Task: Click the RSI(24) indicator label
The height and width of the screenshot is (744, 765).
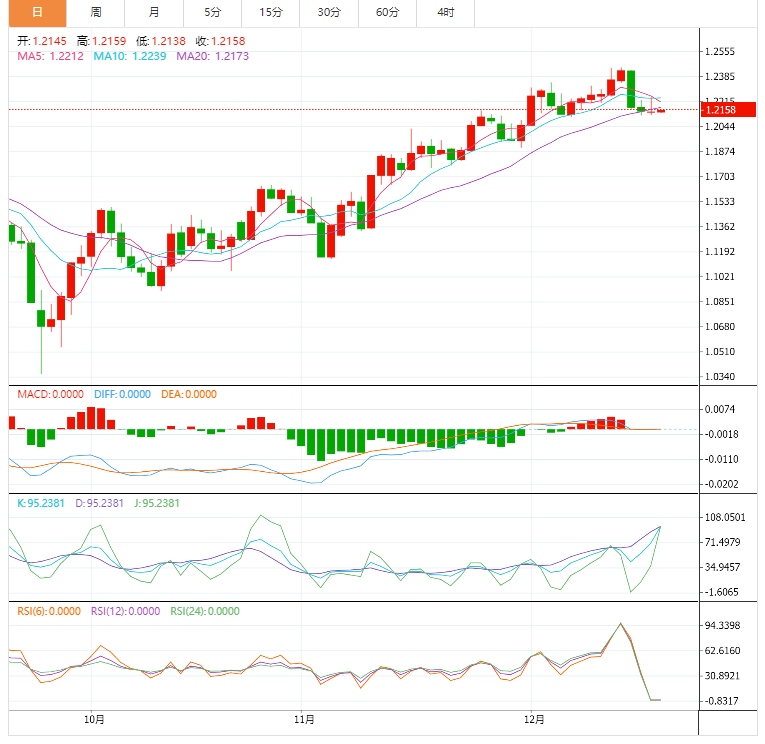Action: (x=205, y=611)
